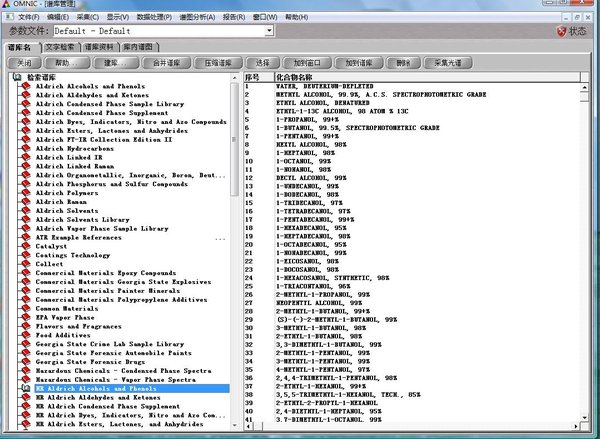
Task: Select Georgia State Crime Lab Sample Library
Action: pyautogui.click(x=110, y=344)
